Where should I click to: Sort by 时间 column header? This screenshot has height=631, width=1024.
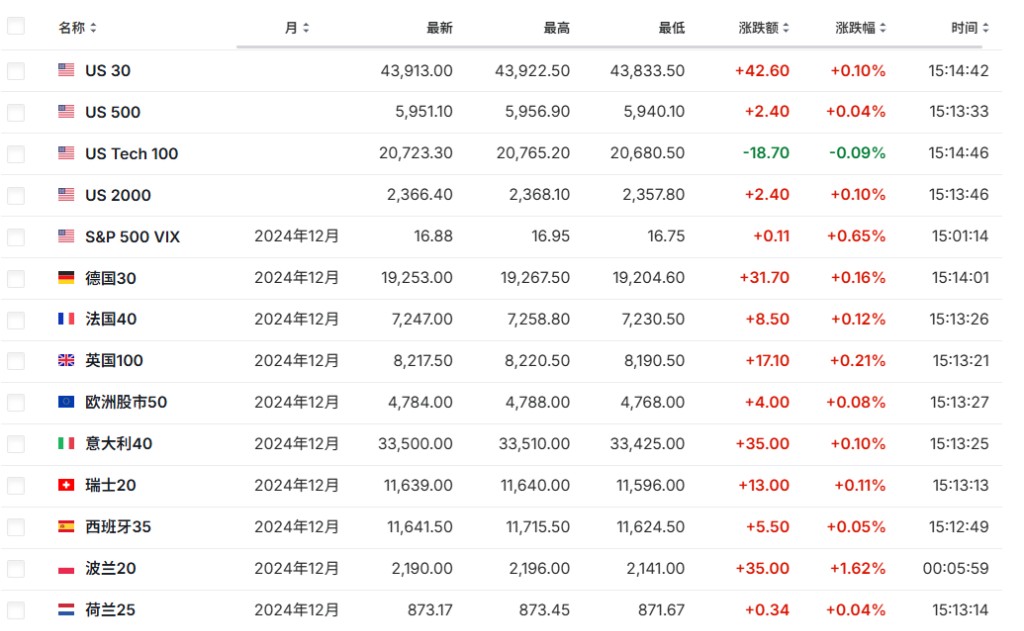[x=970, y=27]
